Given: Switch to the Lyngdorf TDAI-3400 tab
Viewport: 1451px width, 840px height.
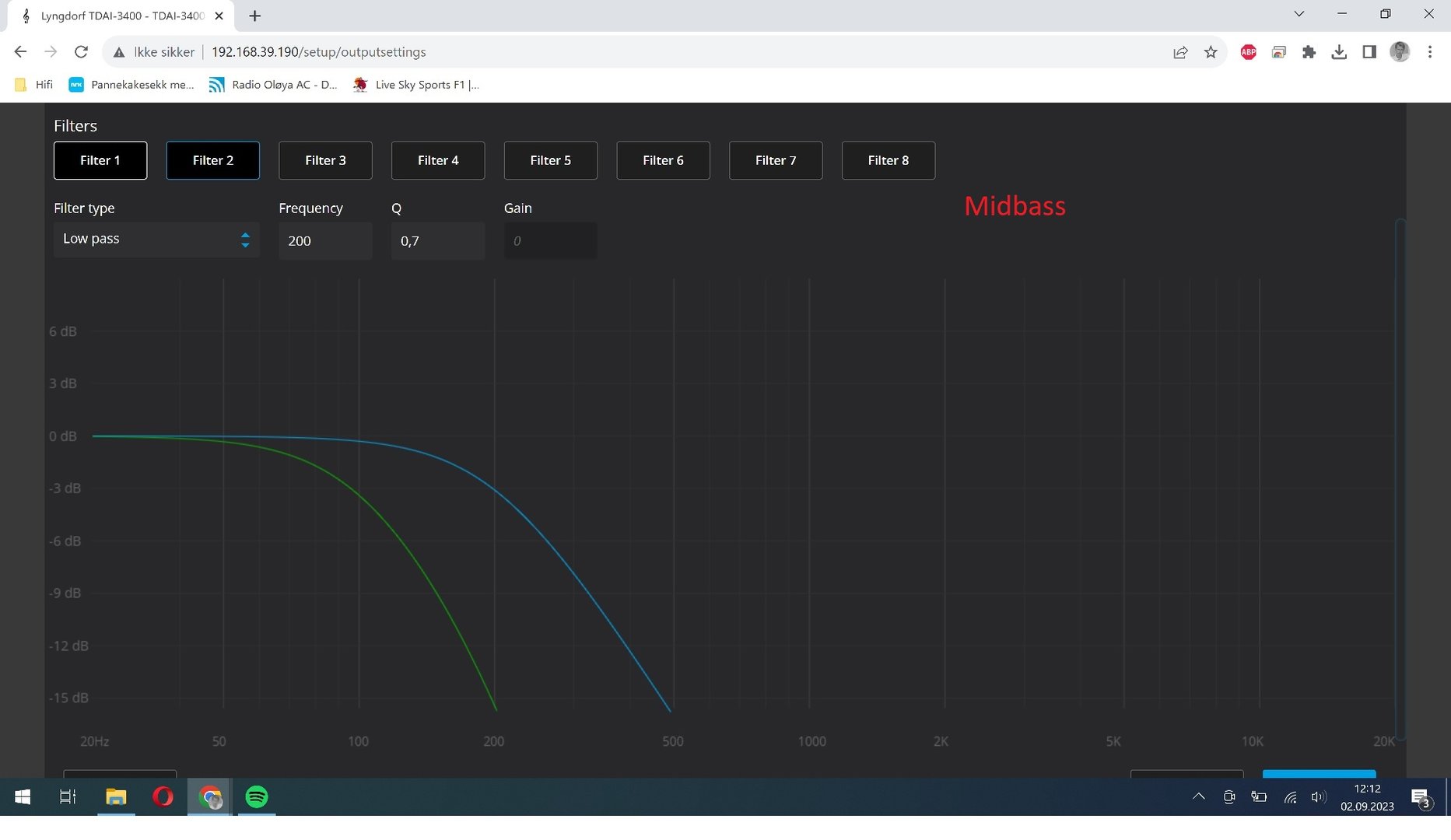Looking at the screenshot, I should click(121, 16).
